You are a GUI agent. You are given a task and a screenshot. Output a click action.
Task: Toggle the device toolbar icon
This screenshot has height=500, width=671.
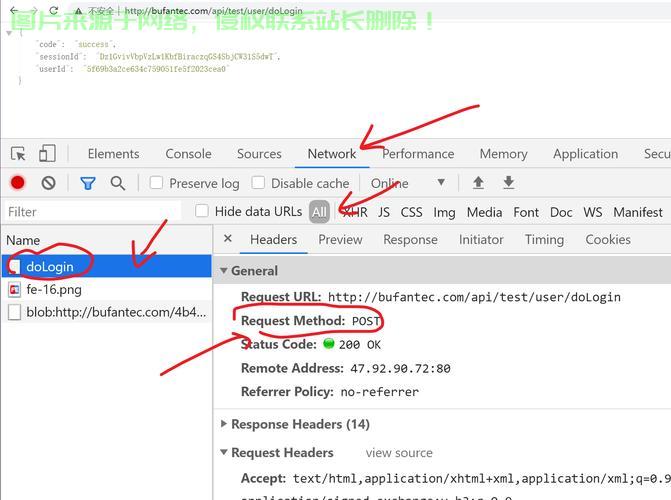pyautogui.click(x=47, y=153)
